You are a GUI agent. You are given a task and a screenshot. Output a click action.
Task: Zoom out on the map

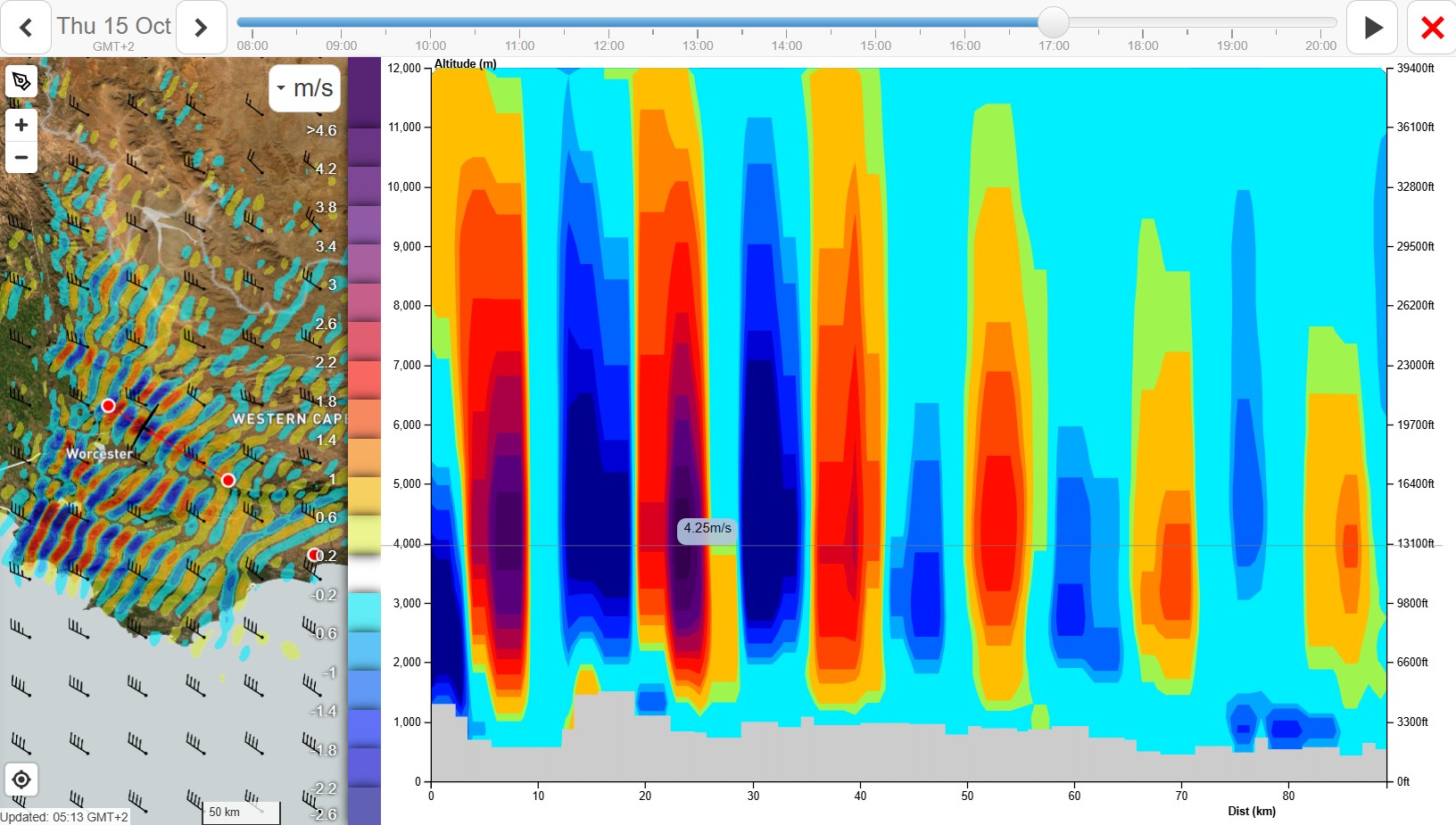click(x=21, y=158)
